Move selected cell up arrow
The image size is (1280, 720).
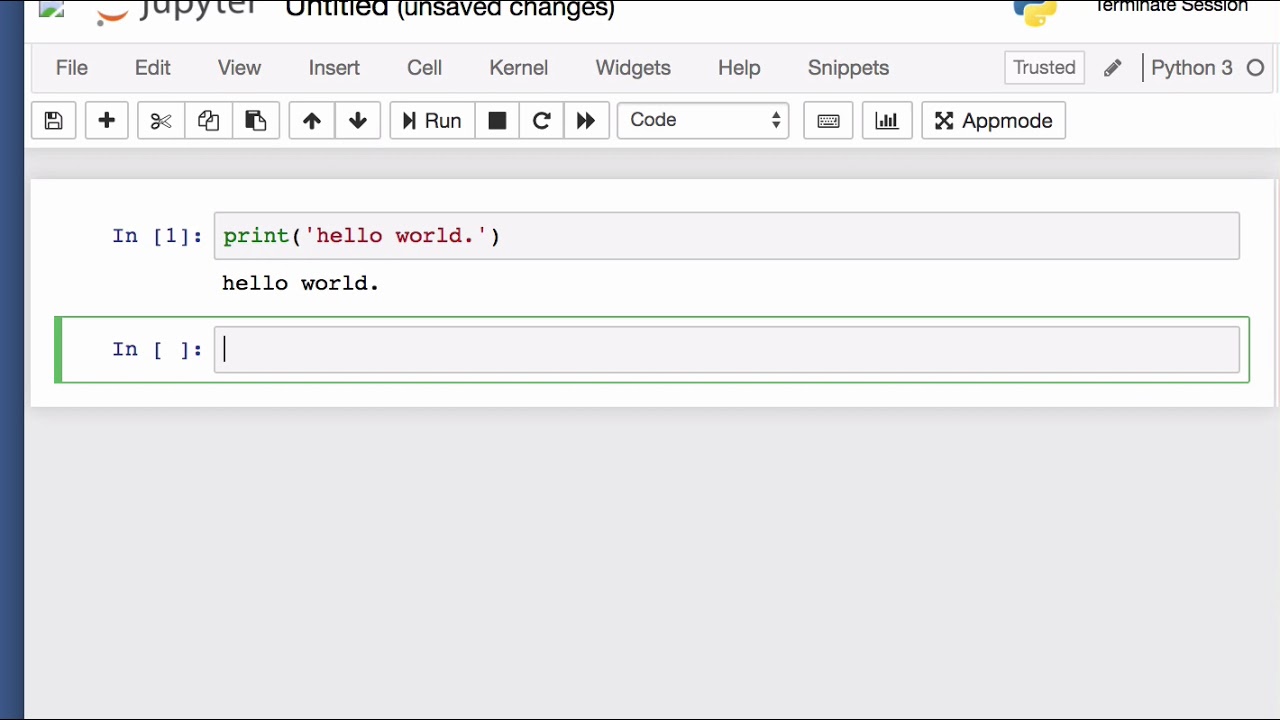pyautogui.click(x=312, y=121)
